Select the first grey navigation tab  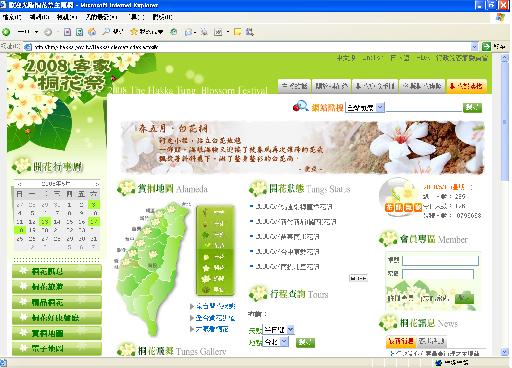tap(294, 86)
